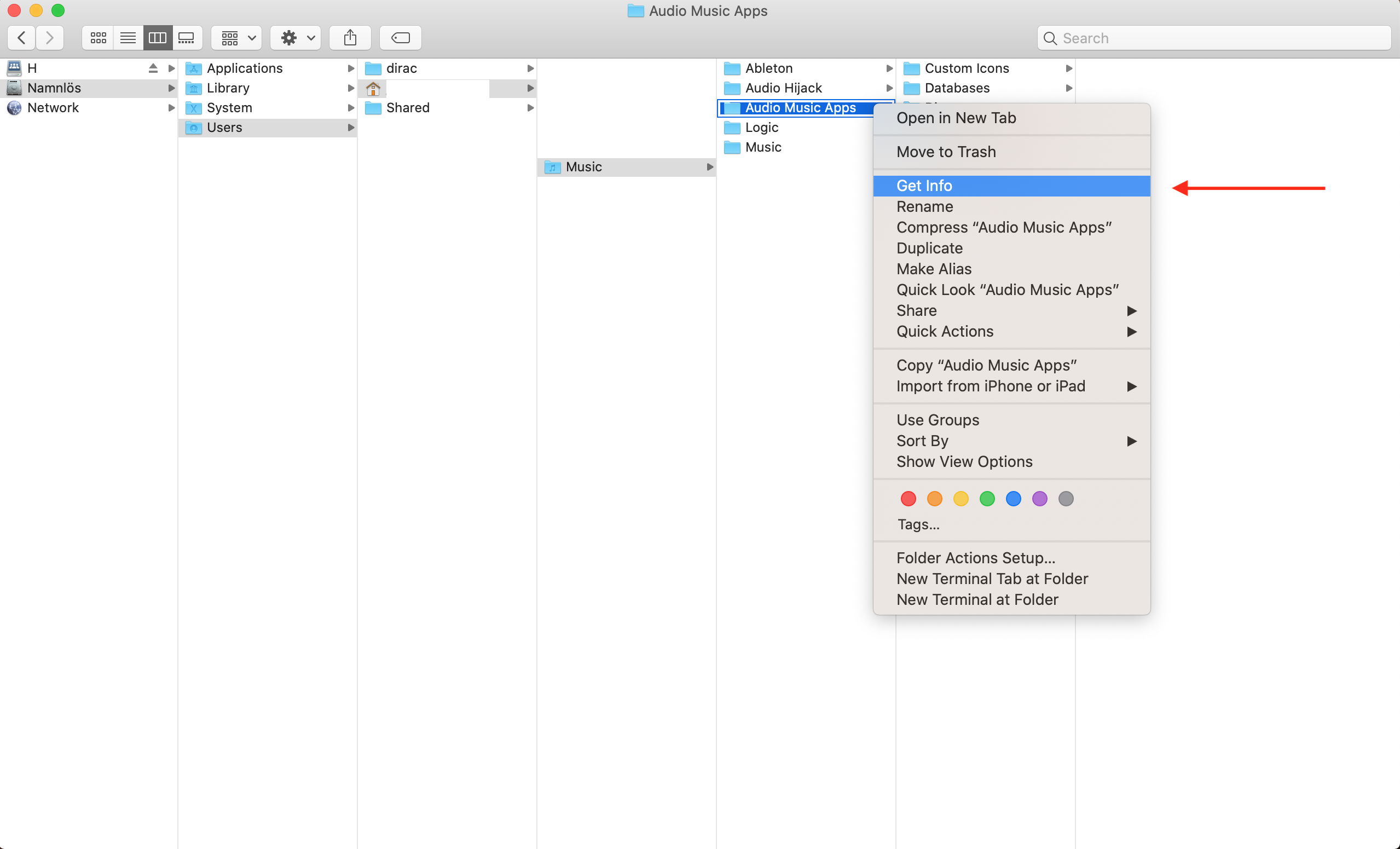
Task: Open the Ableton folder icon
Action: click(x=732, y=69)
